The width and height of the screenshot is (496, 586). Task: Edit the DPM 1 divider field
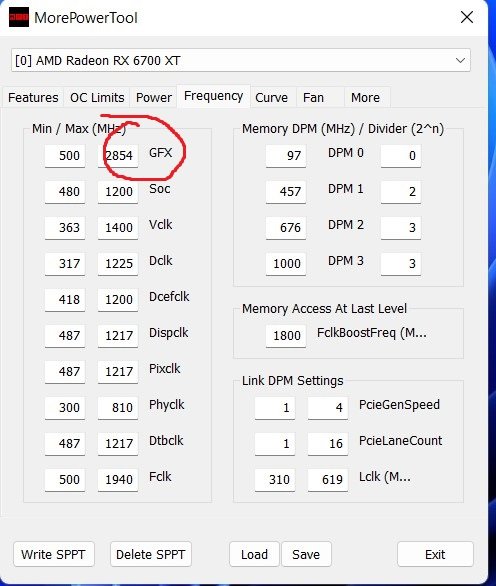[x=401, y=192]
